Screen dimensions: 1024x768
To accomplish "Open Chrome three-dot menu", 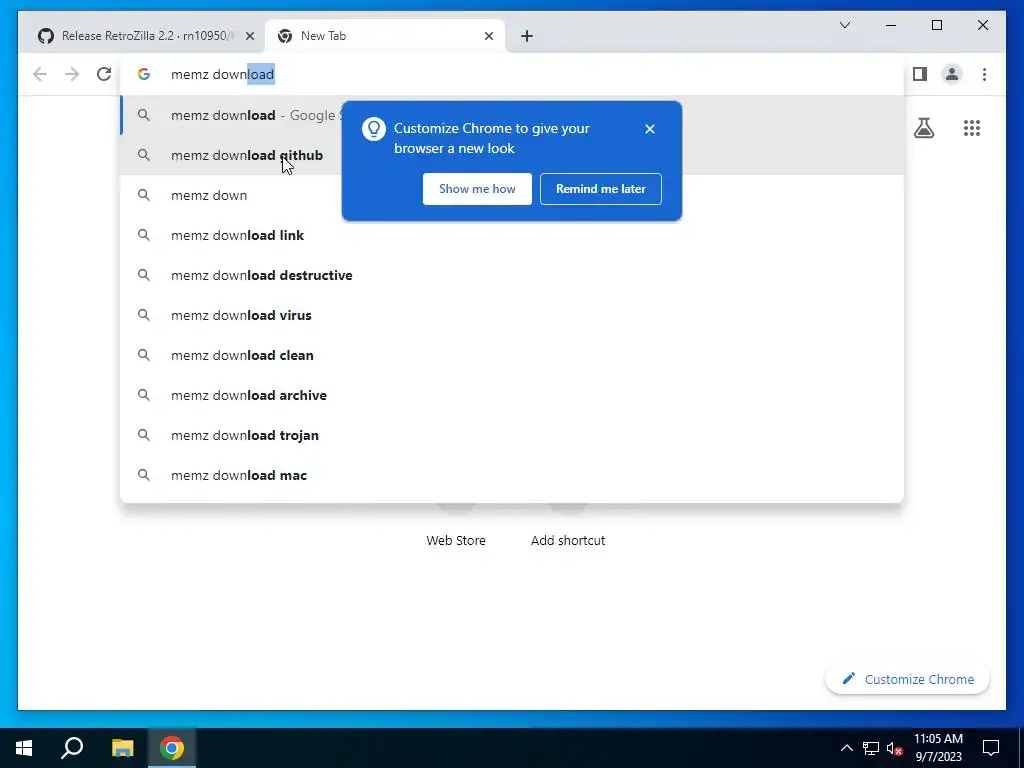I will click(984, 74).
